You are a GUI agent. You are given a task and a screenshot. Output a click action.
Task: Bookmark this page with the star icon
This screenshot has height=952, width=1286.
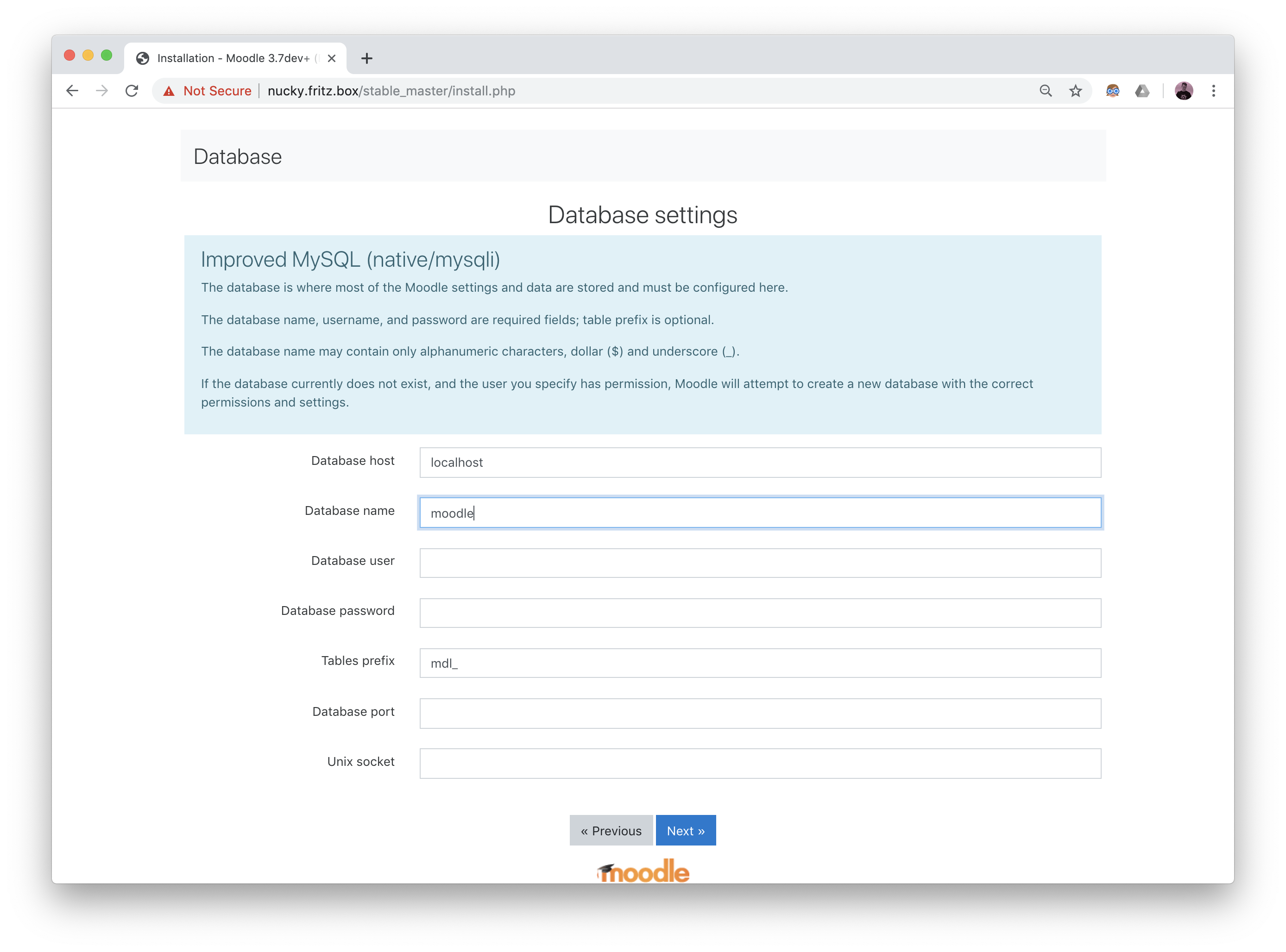[1076, 90]
